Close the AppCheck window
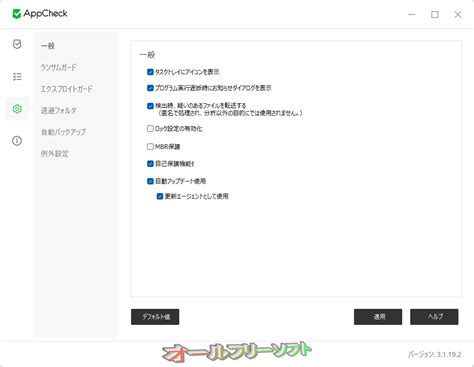474x367 pixels. (458, 14)
